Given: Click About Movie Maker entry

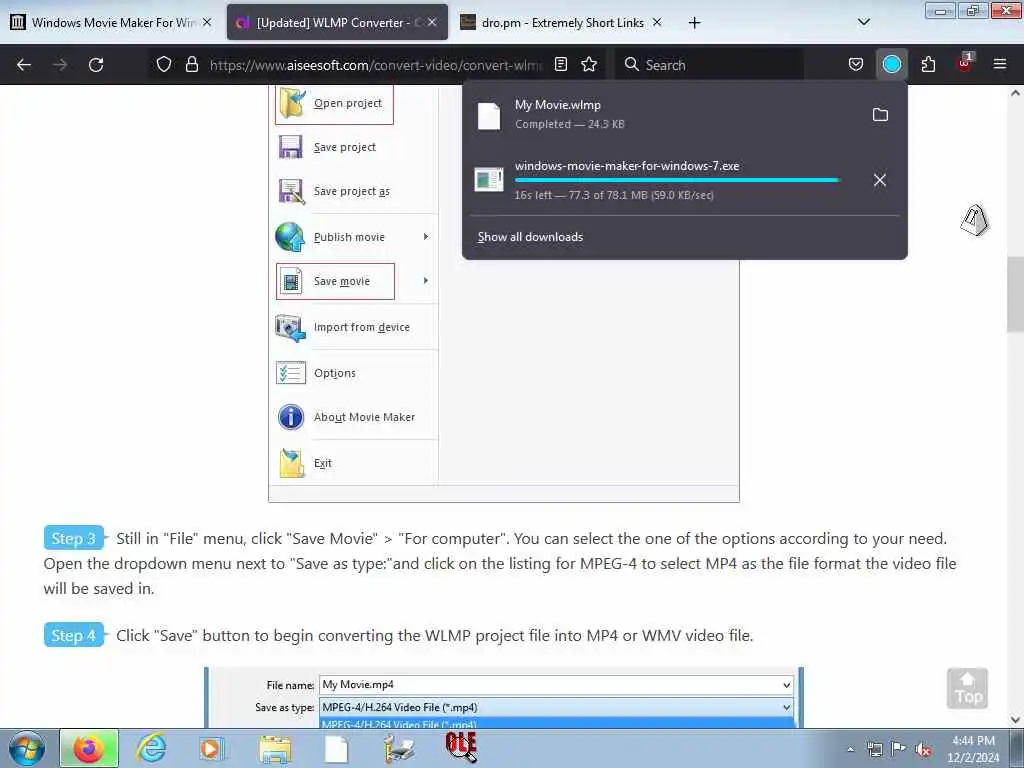Looking at the screenshot, I should 346,417.
